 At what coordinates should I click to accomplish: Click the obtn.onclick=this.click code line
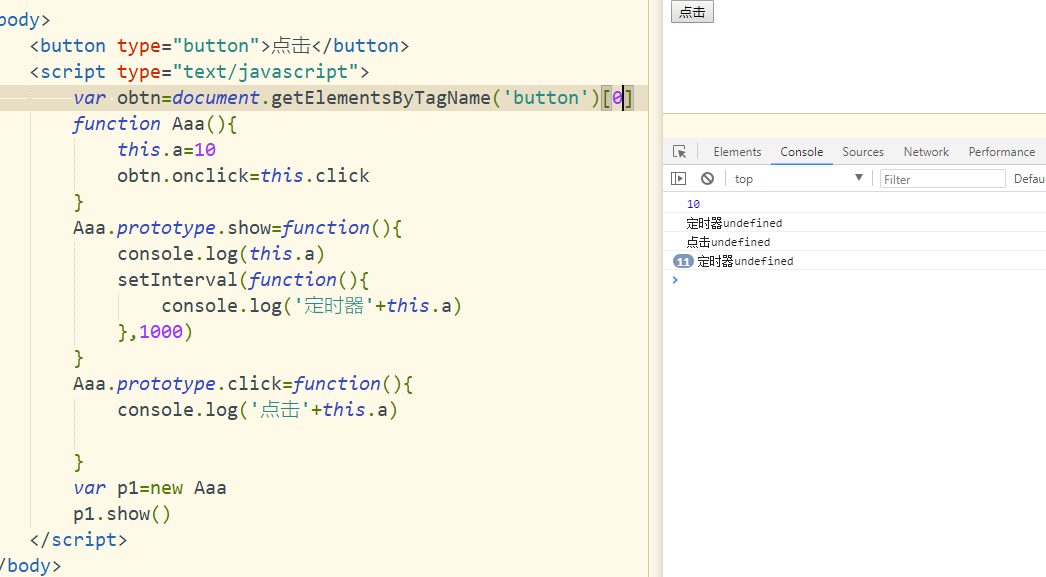[243, 176]
